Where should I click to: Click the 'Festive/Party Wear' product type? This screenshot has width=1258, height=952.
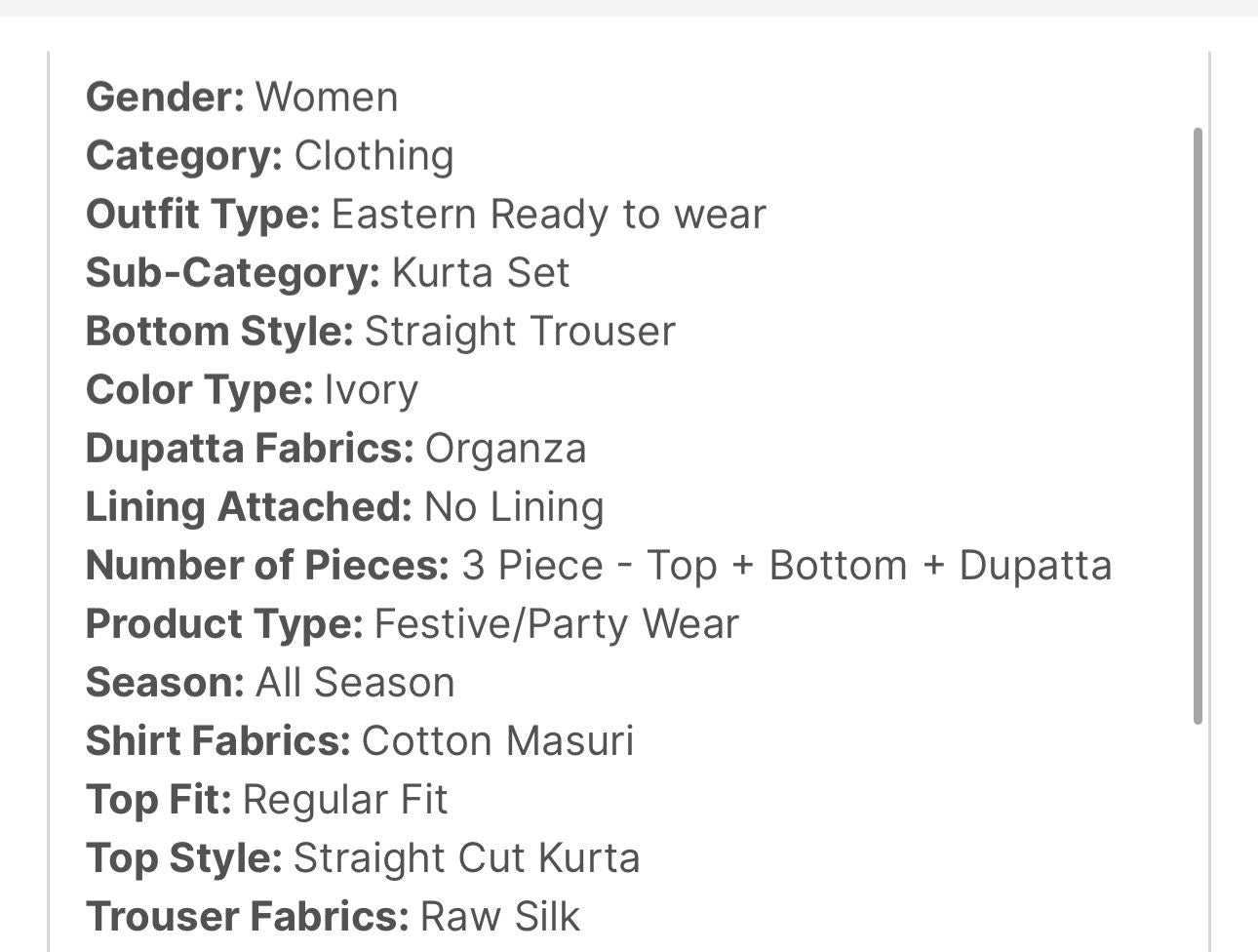point(556,624)
